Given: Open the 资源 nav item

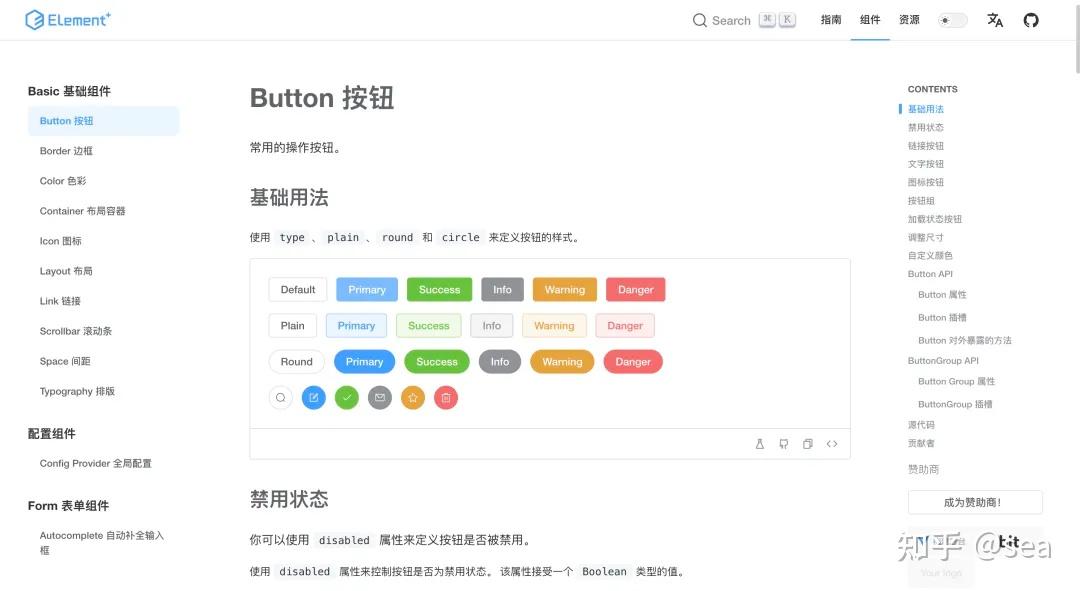Looking at the screenshot, I should coord(909,20).
